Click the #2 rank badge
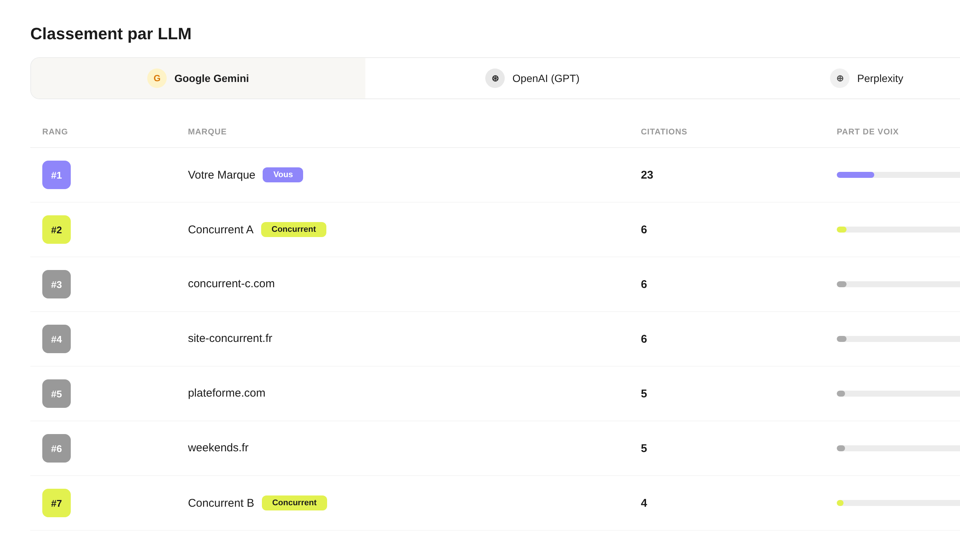This screenshot has width=960, height=540. [56, 230]
